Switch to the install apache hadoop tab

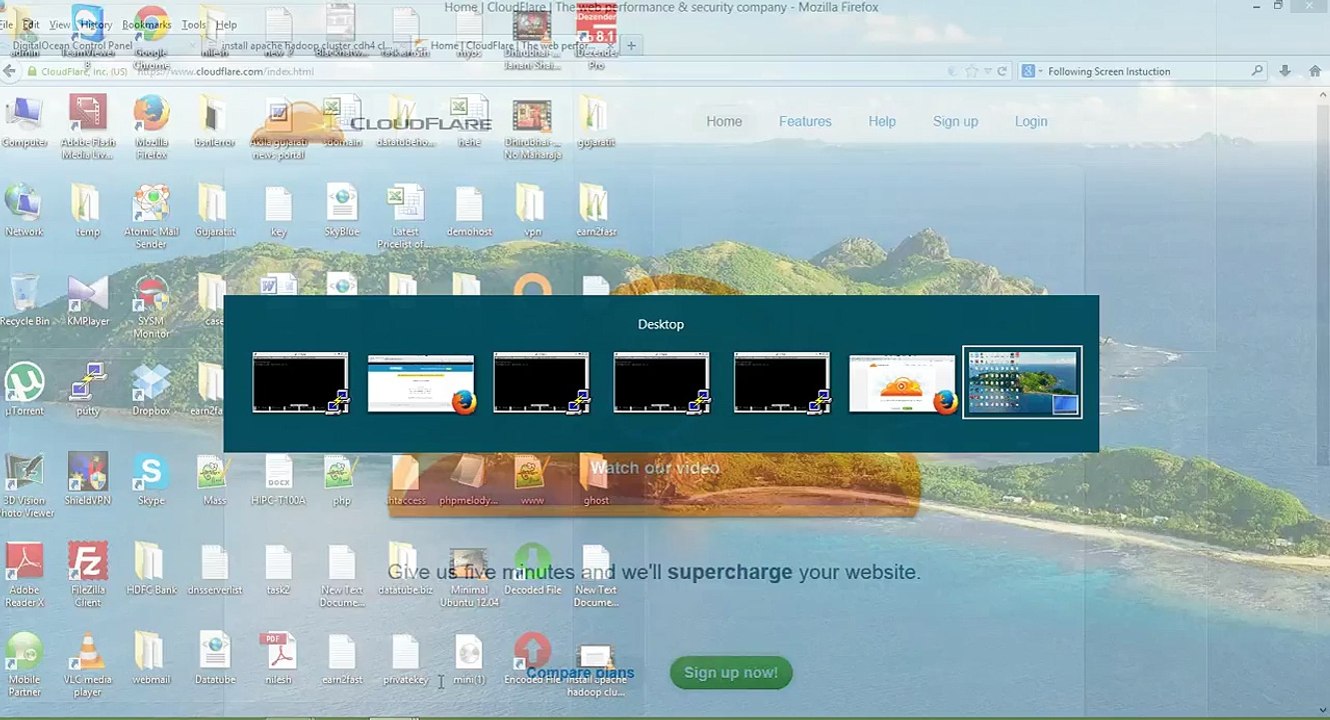click(305, 45)
